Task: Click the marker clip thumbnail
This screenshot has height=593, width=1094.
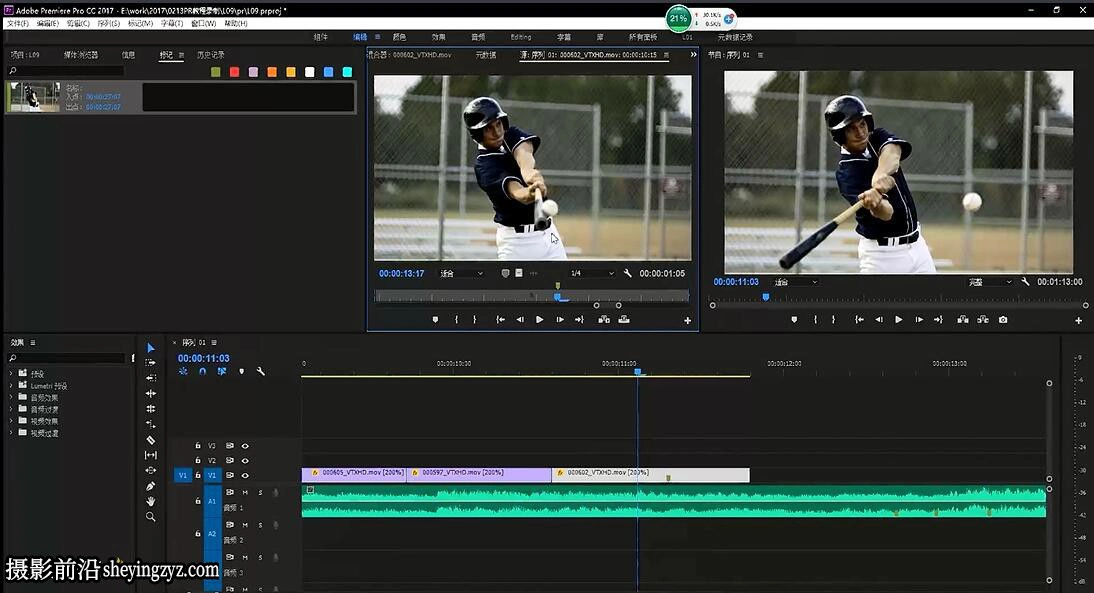Action: pyautogui.click(x=33, y=97)
